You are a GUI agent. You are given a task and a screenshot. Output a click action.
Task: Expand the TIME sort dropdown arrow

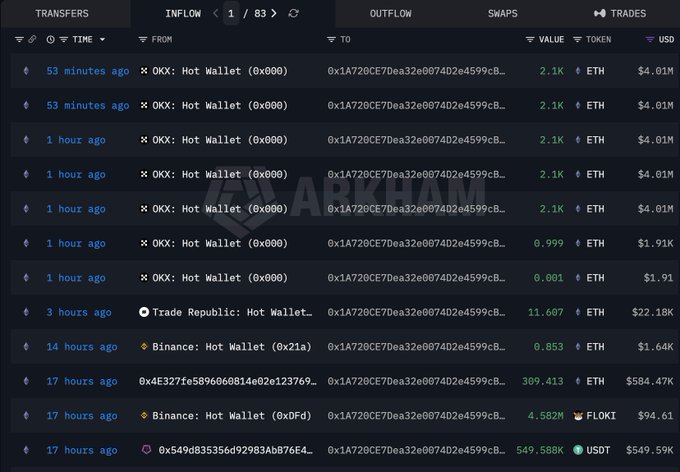102,39
